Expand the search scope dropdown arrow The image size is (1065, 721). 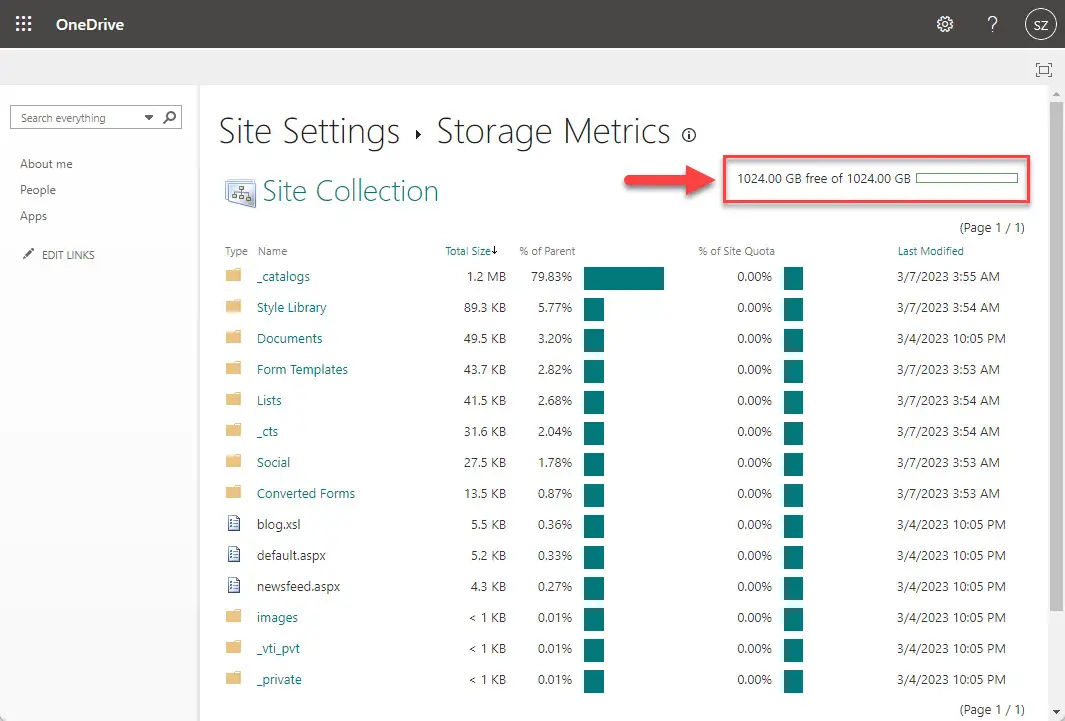(x=149, y=118)
